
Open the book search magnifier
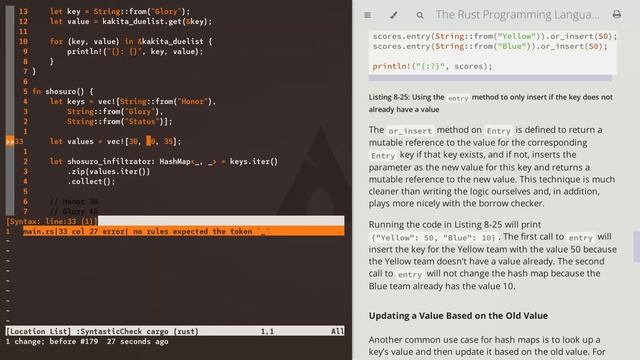420,15
